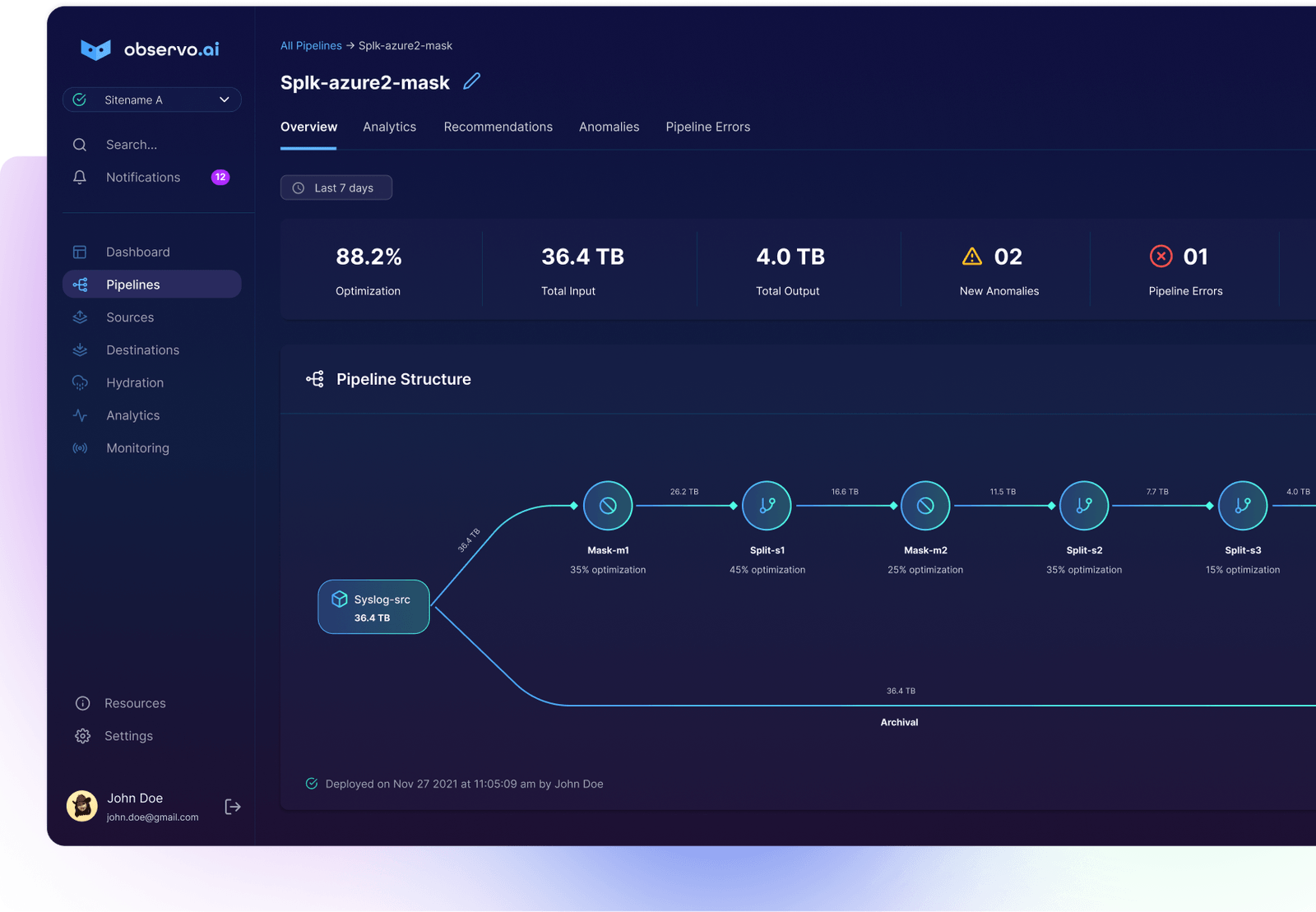1316x912 pixels.
Task: Open the Recommendations tab
Action: 498,127
